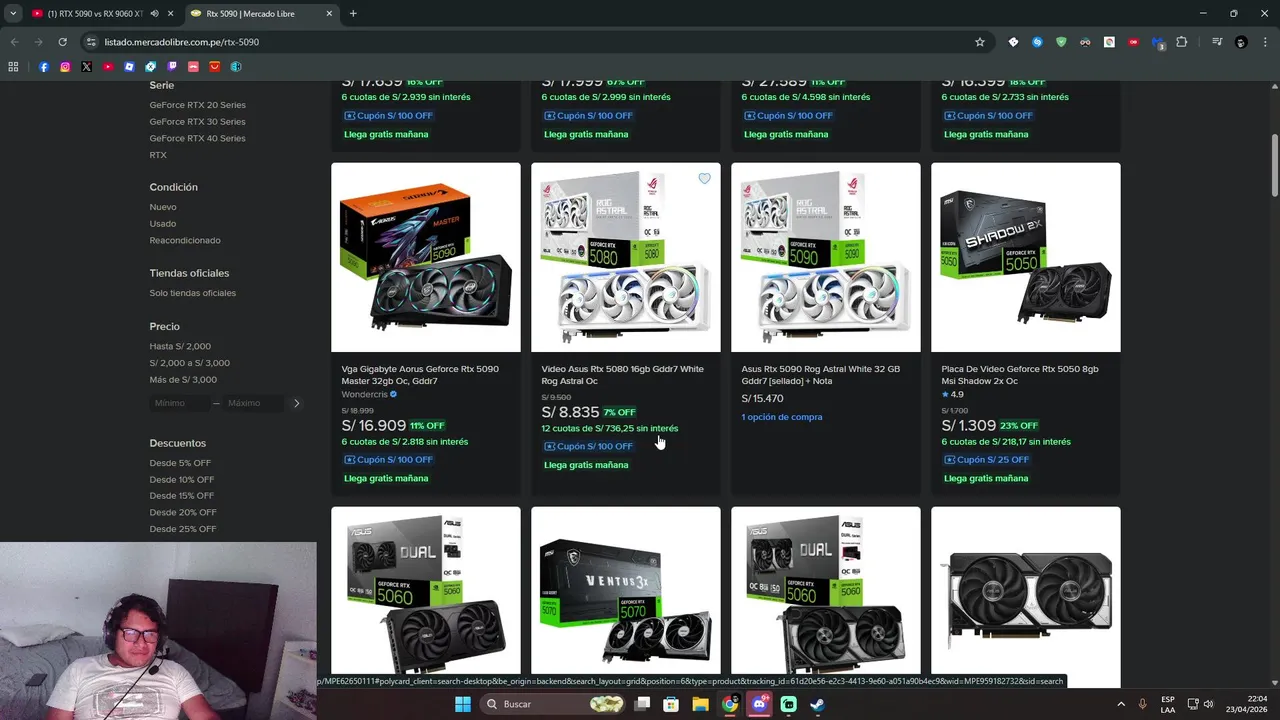Filter discounts Desde 25% OFF
Screen dimensions: 1280x720
(x=183, y=529)
